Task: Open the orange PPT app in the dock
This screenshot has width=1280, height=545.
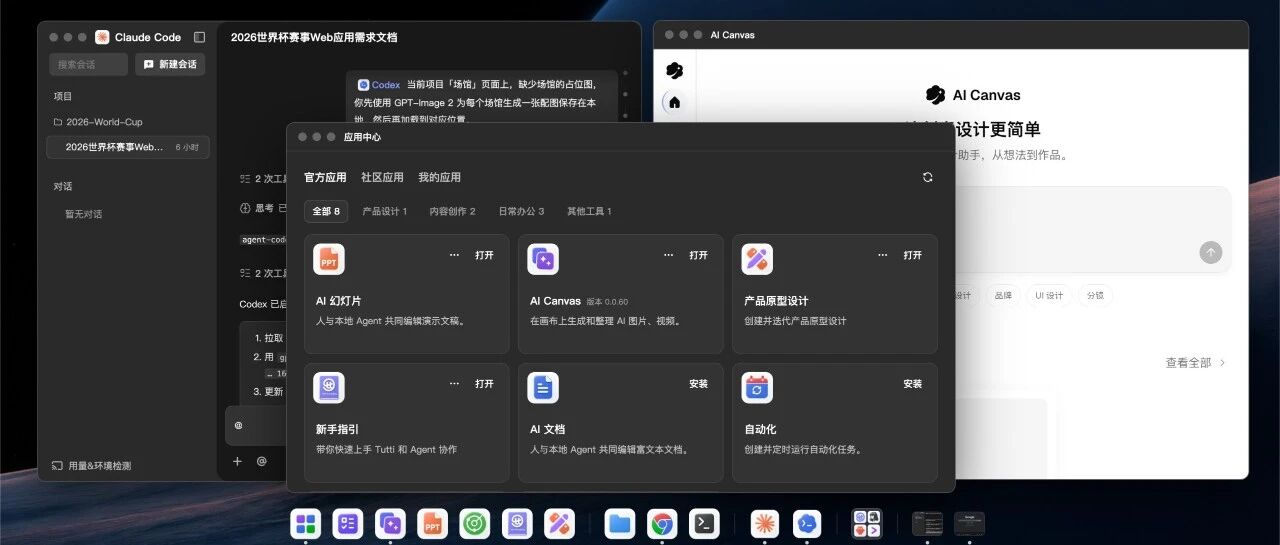Action: (433, 523)
